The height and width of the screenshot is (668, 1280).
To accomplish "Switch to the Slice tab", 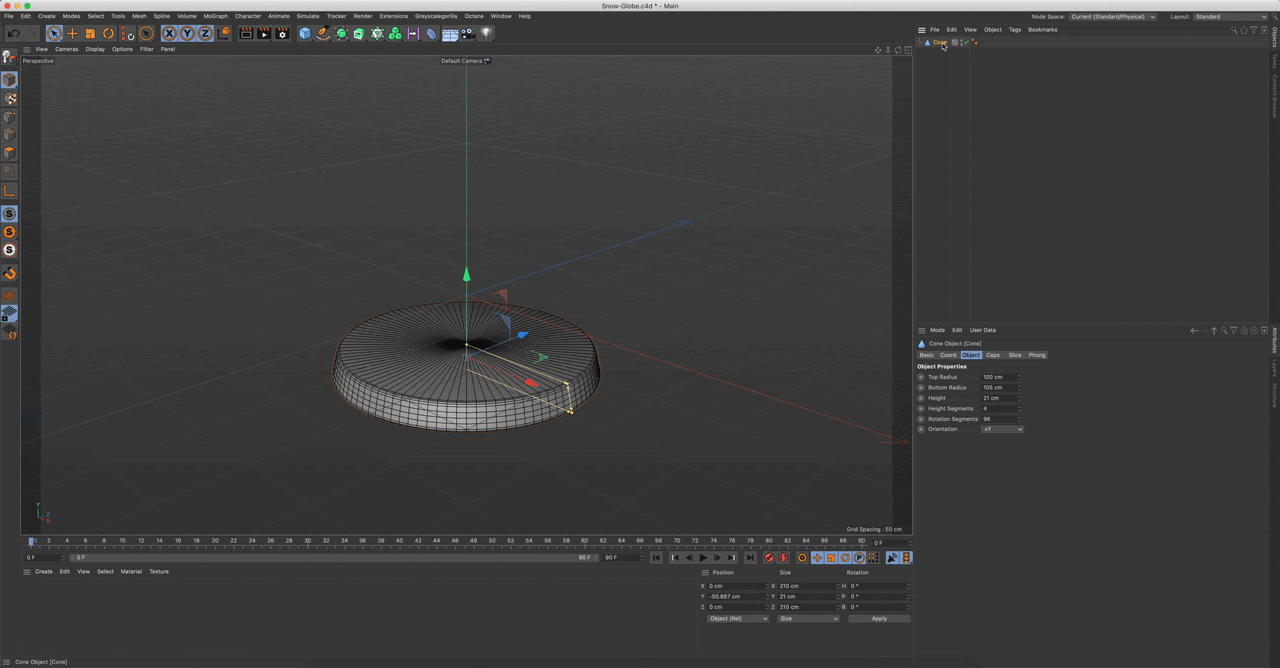I will (x=1015, y=355).
